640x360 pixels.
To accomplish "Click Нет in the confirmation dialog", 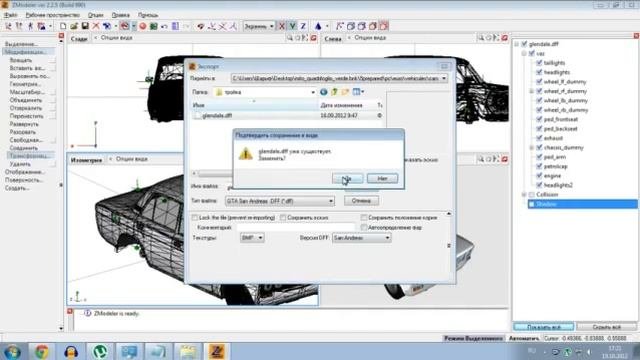I will click(x=382, y=178).
